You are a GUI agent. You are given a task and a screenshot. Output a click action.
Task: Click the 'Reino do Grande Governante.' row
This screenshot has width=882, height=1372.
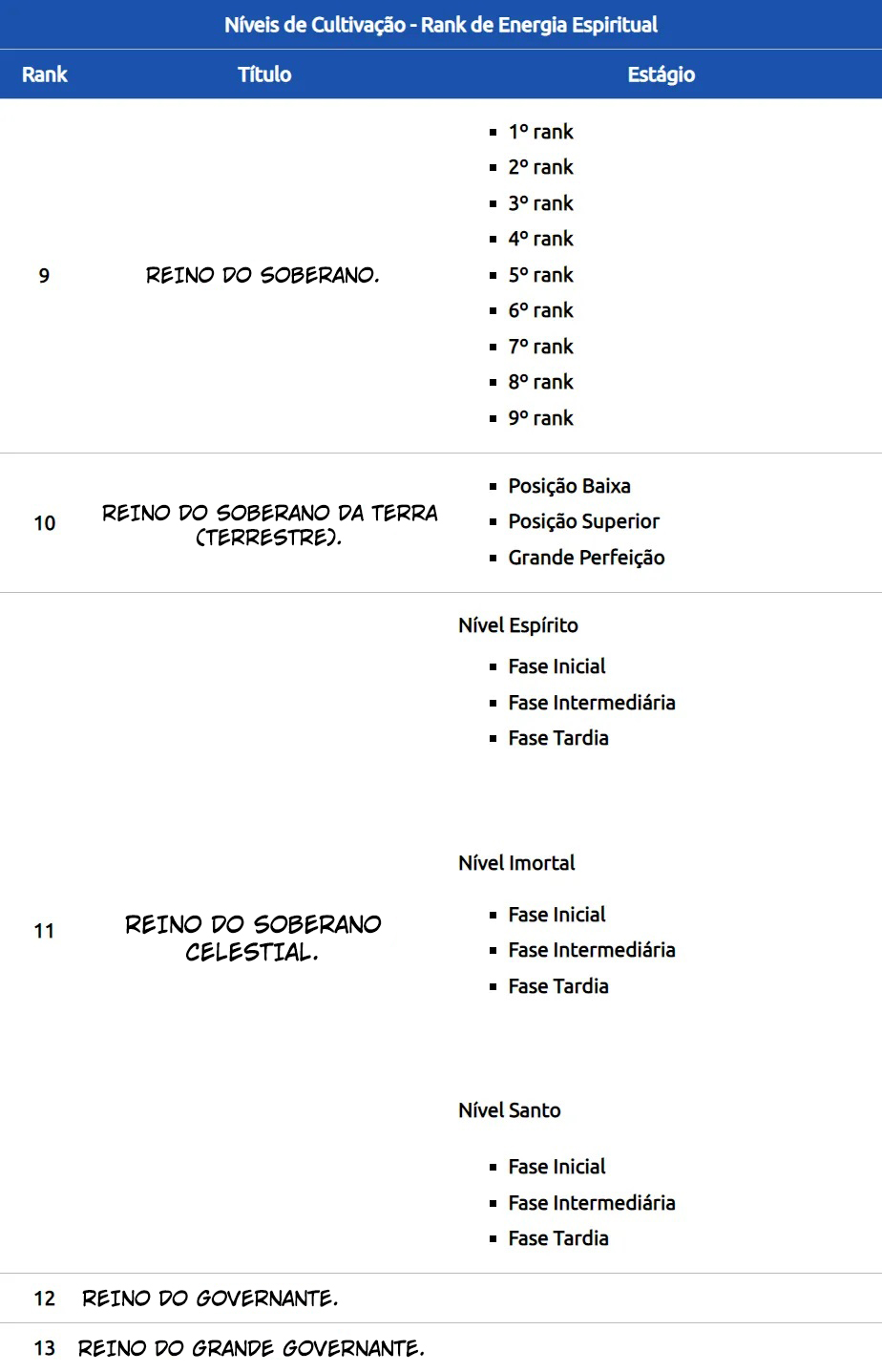click(251, 1348)
